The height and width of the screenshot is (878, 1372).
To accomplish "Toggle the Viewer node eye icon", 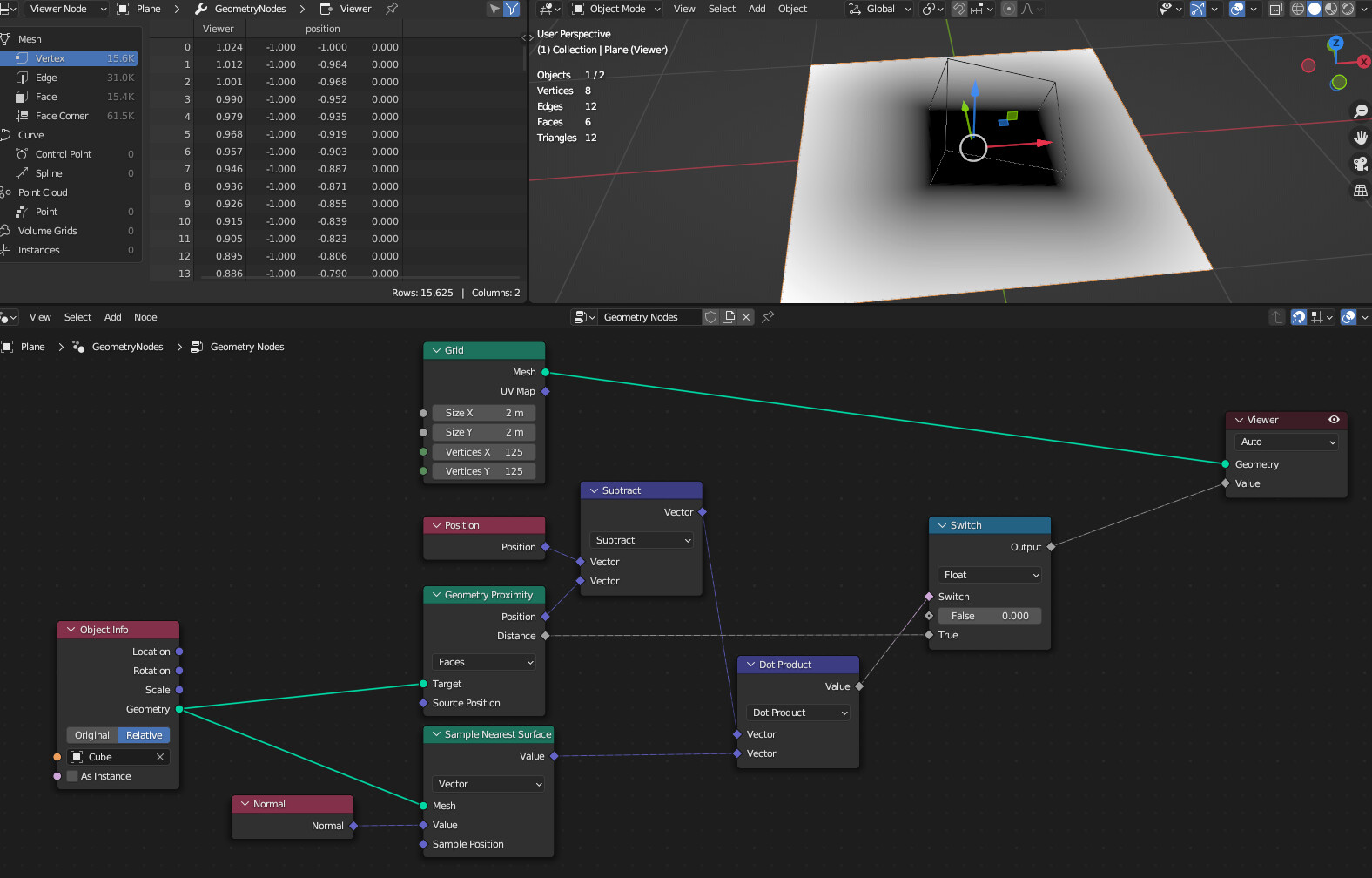I will (x=1334, y=420).
